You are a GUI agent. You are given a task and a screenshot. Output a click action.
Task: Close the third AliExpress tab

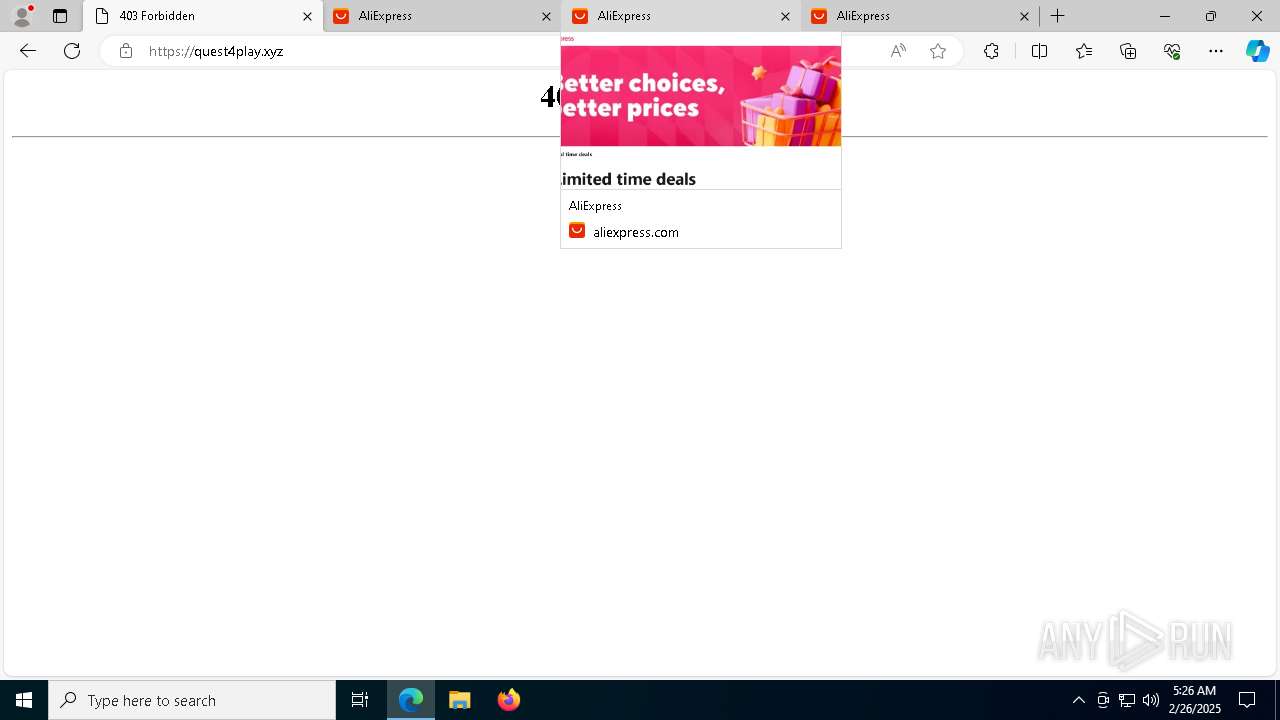click(x=1024, y=16)
